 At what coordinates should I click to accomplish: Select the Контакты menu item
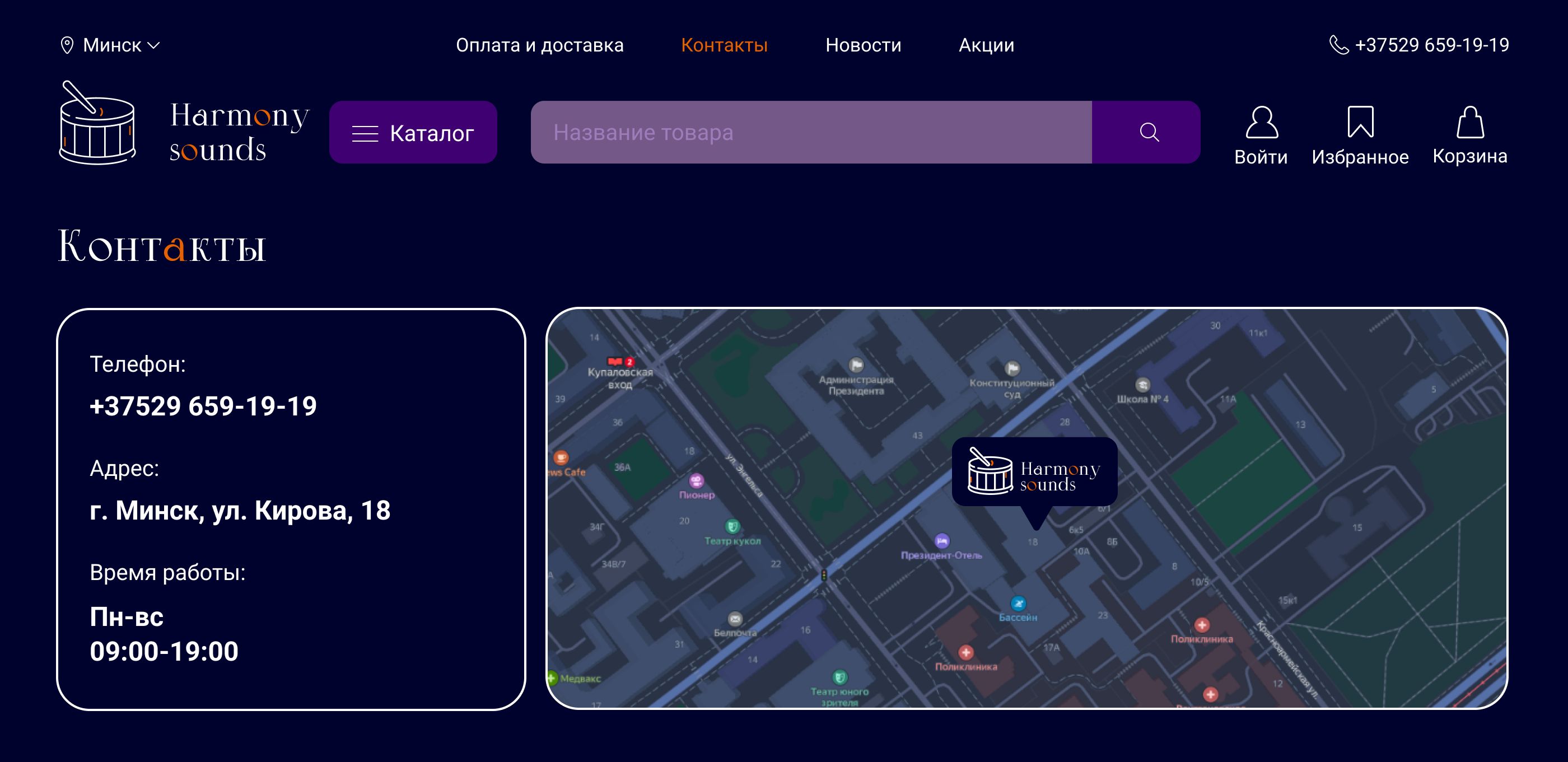point(724,45)
